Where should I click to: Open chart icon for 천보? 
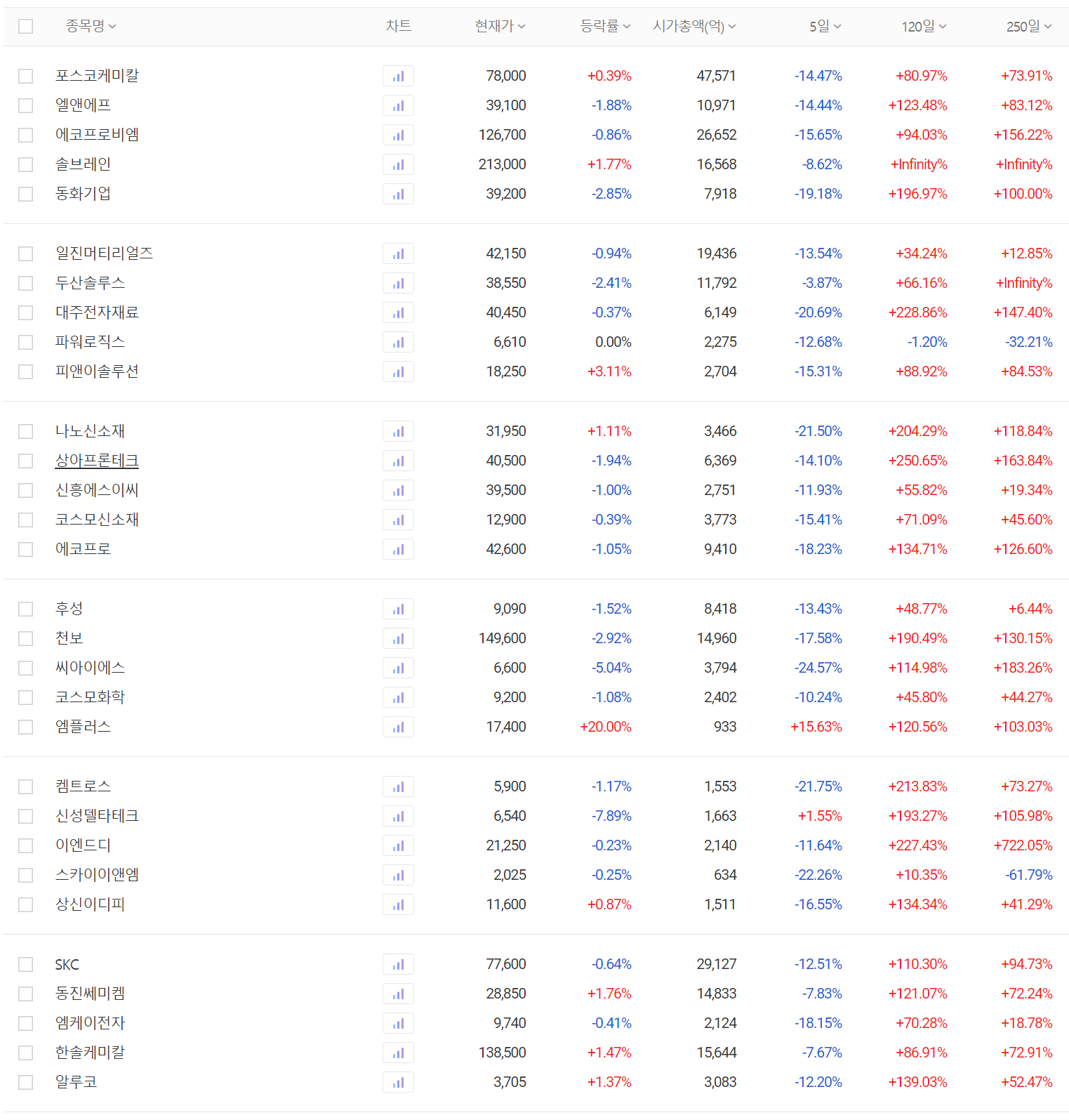coord(398,638)
